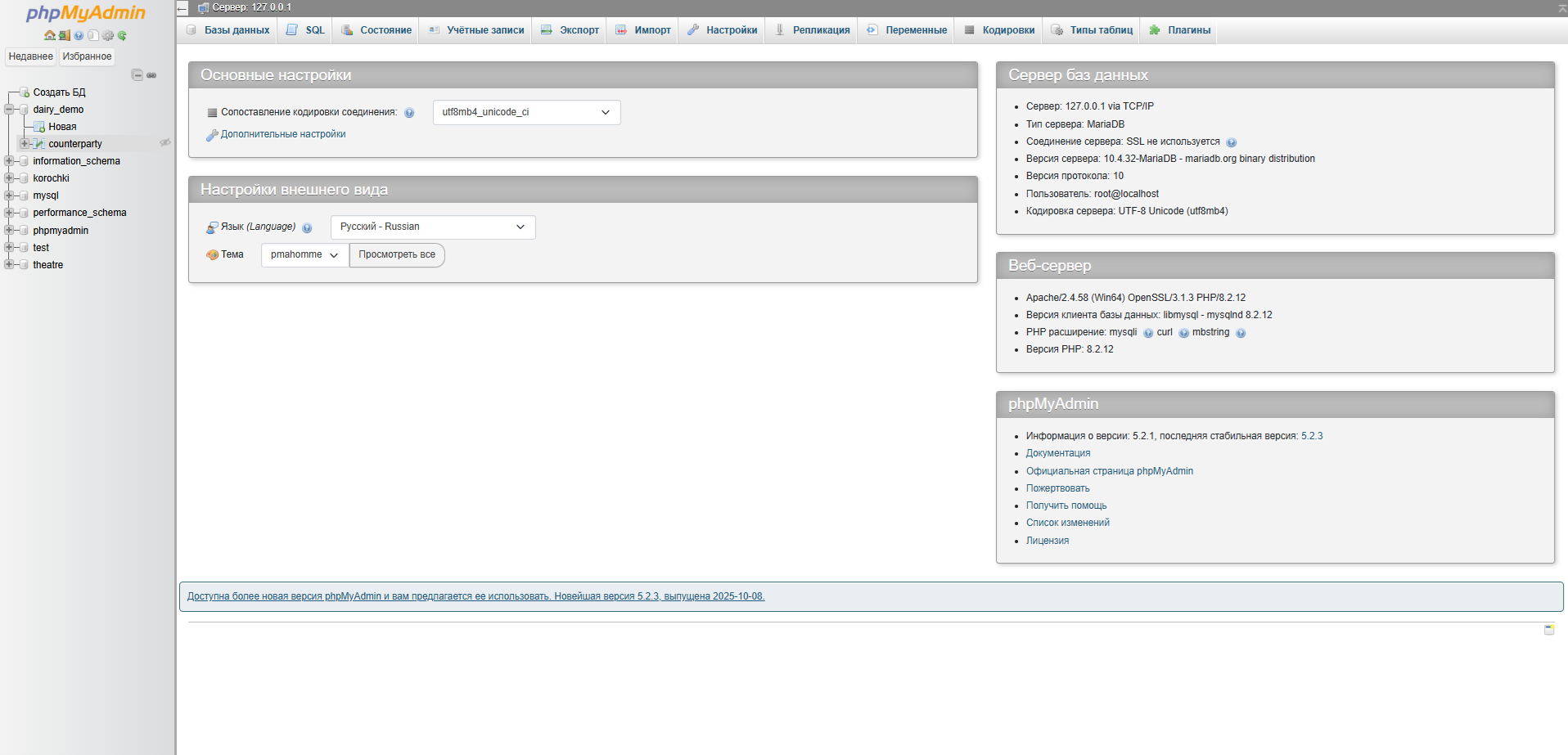Toggle the chain link icon in the sidebar
The image size is (1568, 755).
[x=151, y=75]
